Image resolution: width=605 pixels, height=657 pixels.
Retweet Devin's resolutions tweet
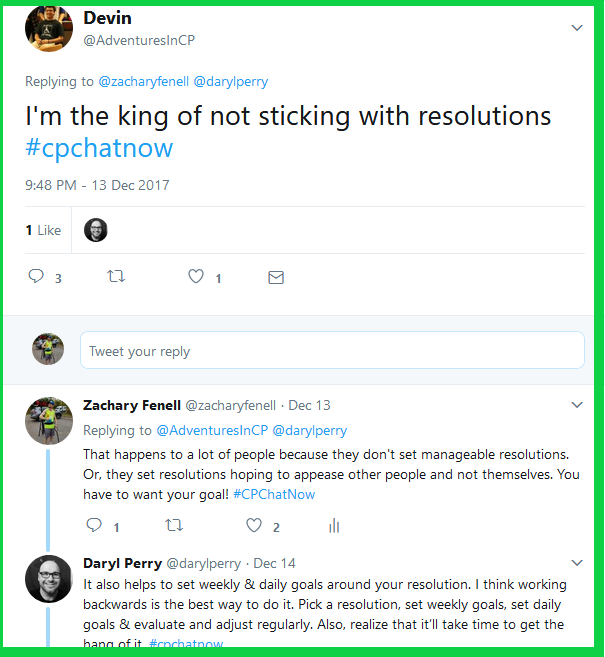click(116, 277)
